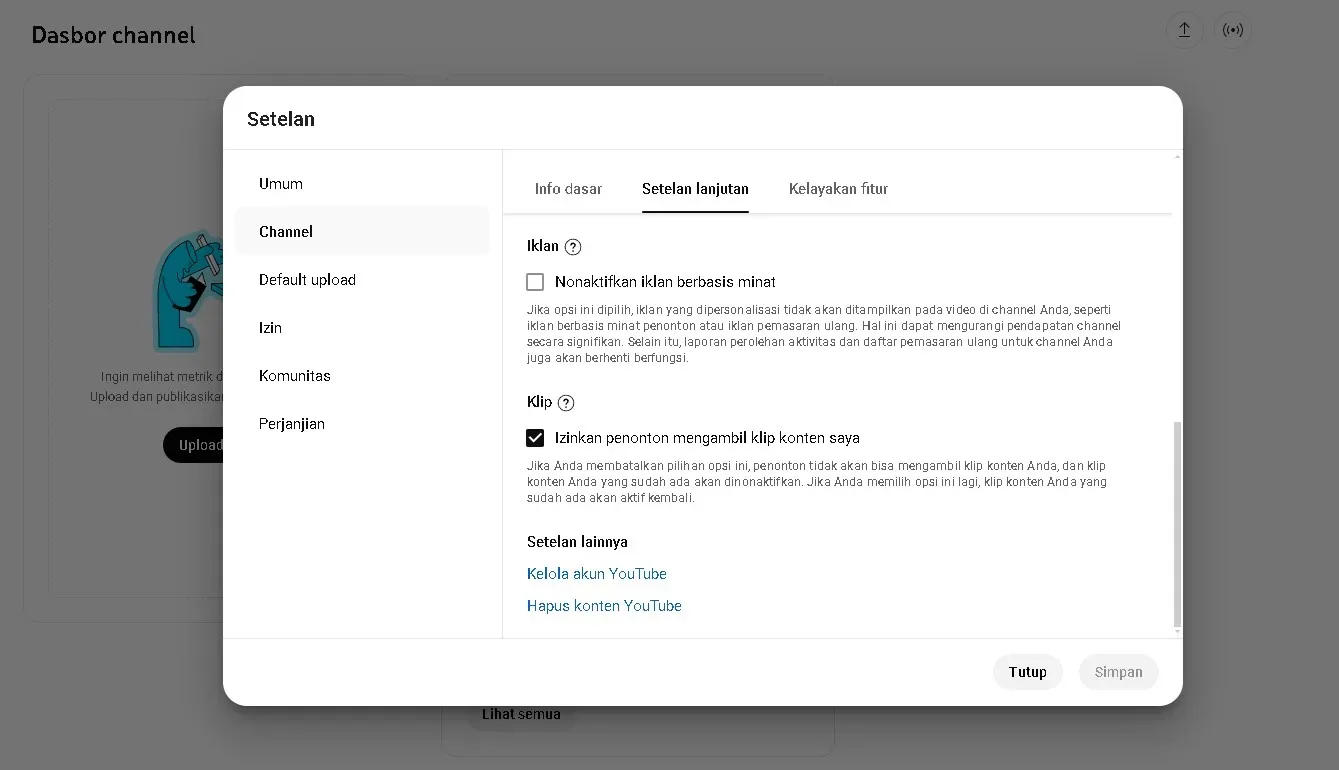This screenshot has width=1339, height=770.
Task: Open Komunitas settings section
Action: (x=294, y=376)
